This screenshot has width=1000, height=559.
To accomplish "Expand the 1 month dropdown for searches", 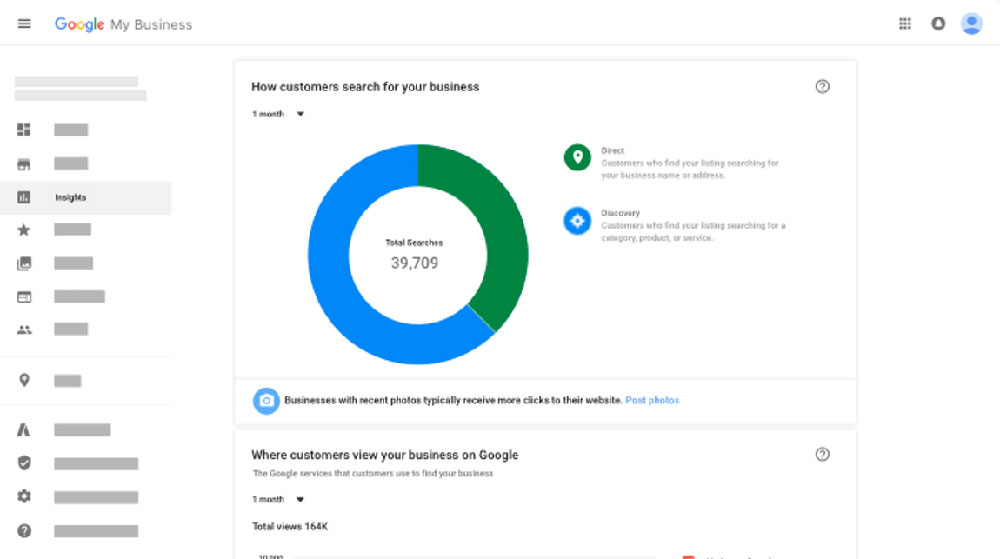I will (x=278, y=114).
